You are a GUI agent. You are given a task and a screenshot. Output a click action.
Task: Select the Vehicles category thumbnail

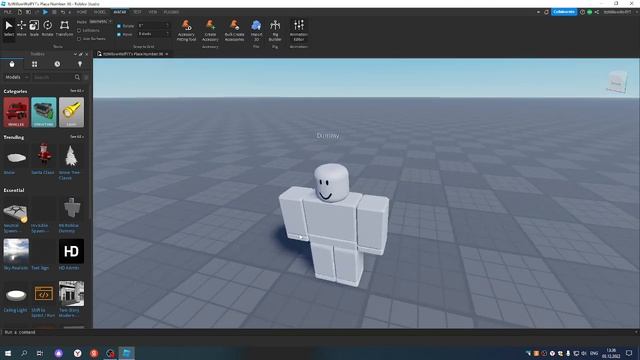coord(16,112)
